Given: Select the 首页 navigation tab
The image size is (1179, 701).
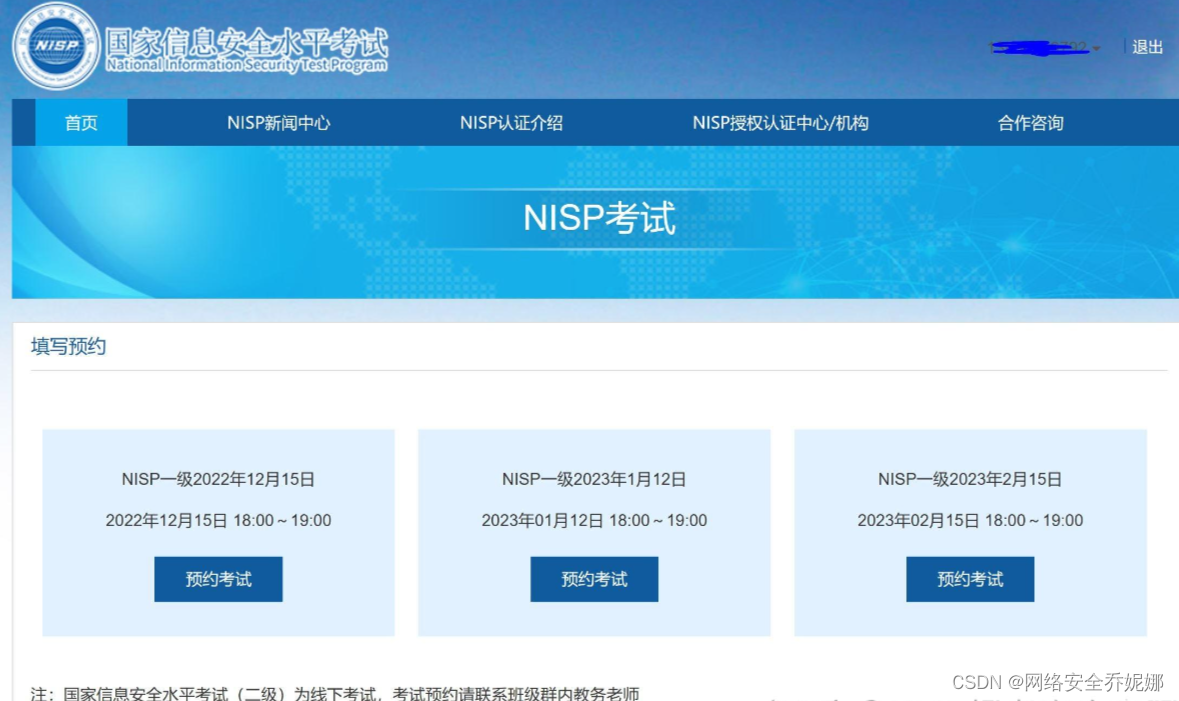Looking at the screenshot, I should (x=80, y=122).
